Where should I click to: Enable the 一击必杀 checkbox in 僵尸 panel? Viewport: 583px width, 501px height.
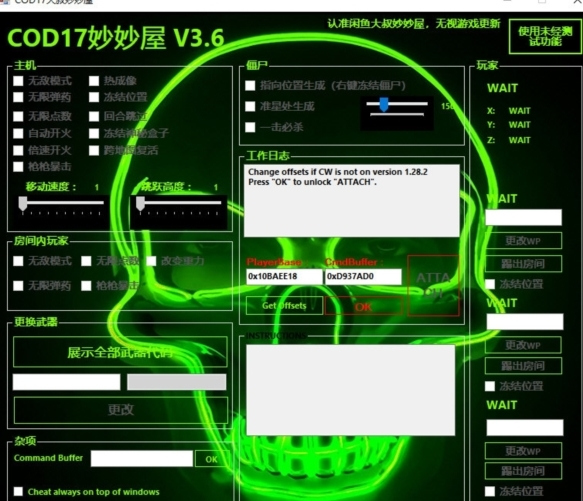(250, 127)
